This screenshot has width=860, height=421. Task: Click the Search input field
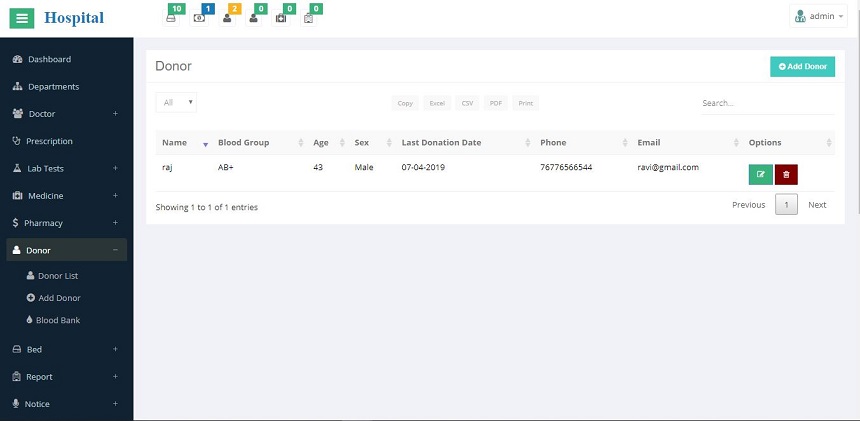coord(768,103)
